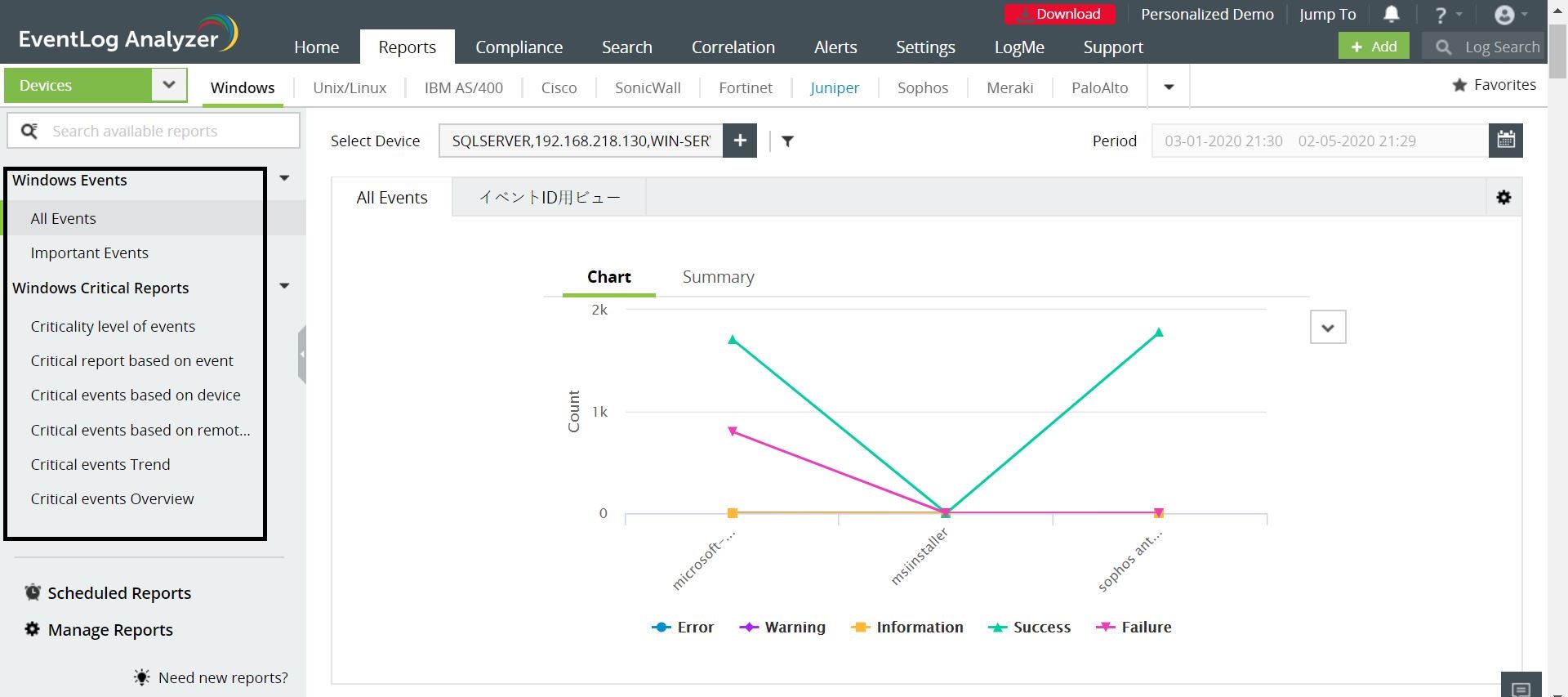The height and width of the screenshot is (697, 1568).
Task: Click the search reports magnifier icon
Action: pyautogui.click(x=29, y=131)
